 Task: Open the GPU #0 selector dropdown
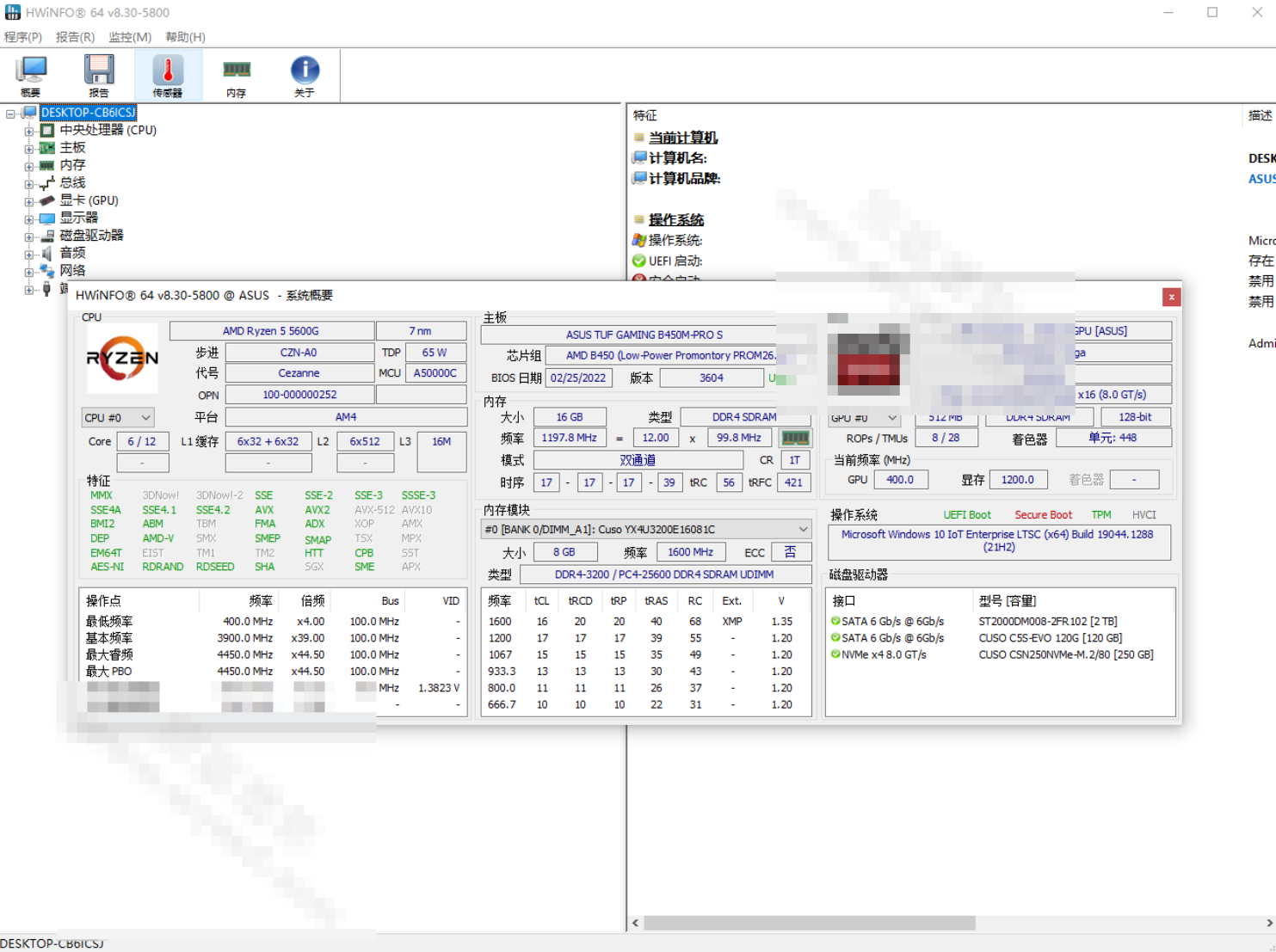pyautogui.click(x=864, y=418)
